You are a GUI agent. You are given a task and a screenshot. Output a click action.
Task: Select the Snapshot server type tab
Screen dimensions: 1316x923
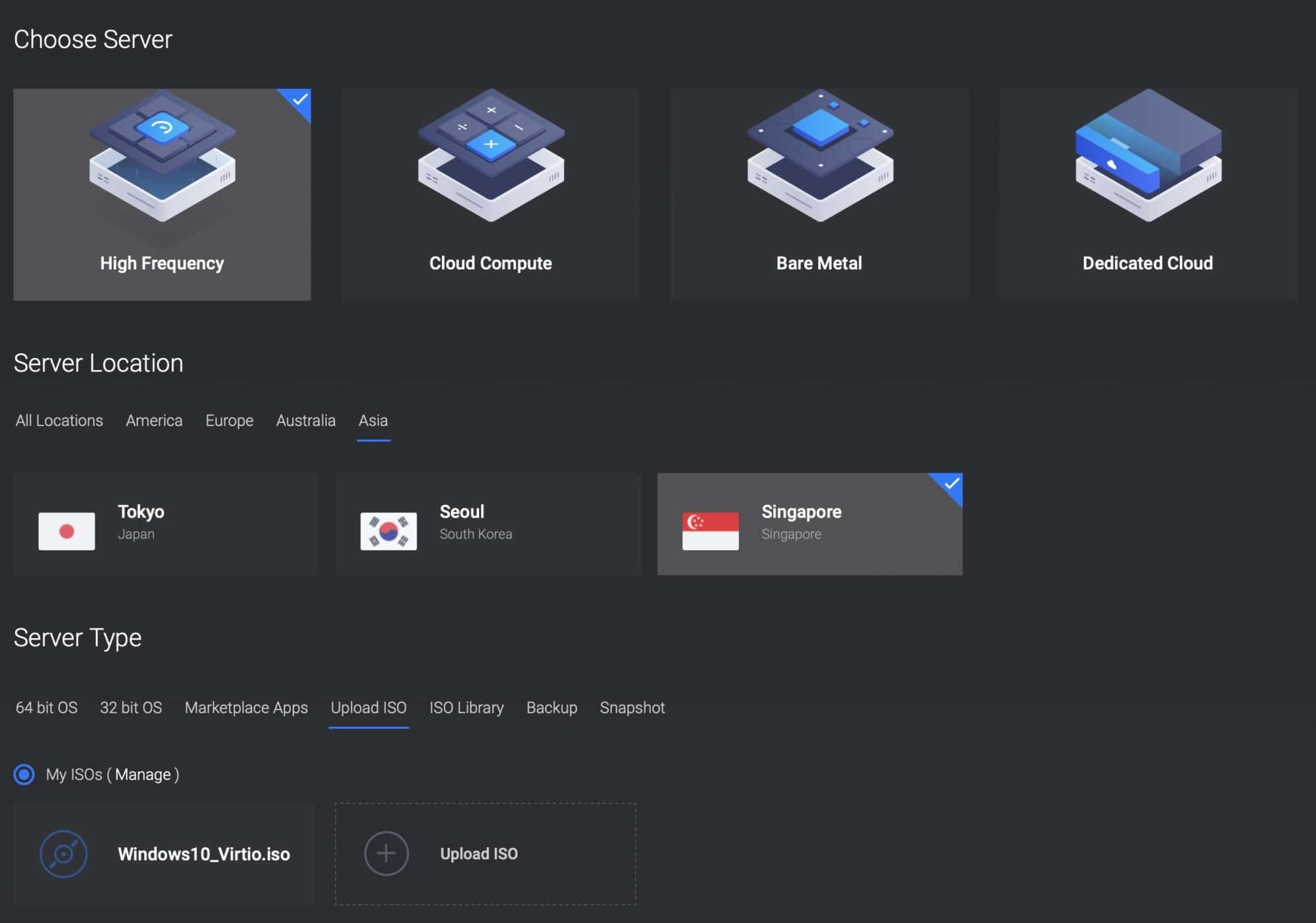click(632, 708)
